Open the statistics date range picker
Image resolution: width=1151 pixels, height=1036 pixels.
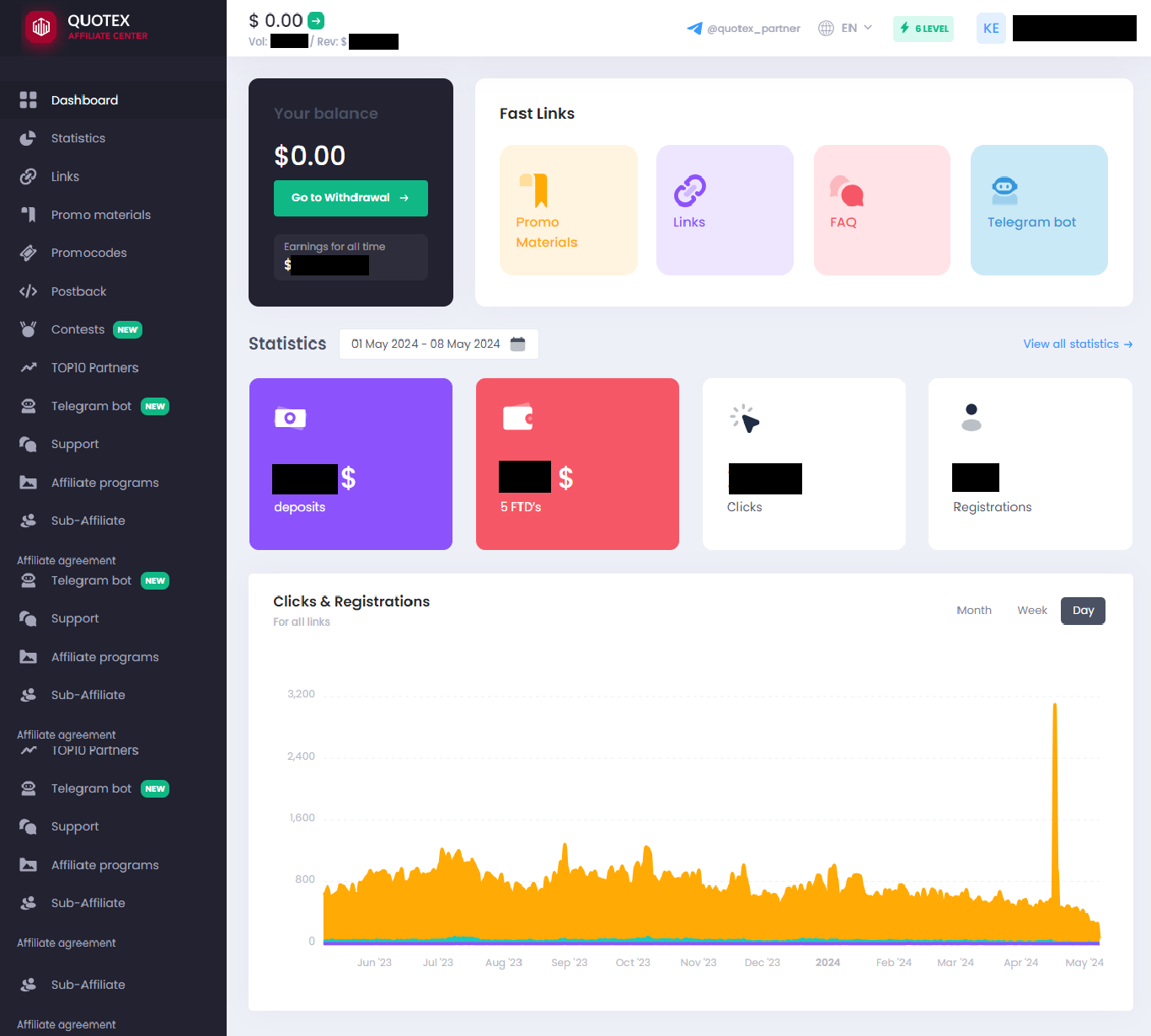(438, 344)
